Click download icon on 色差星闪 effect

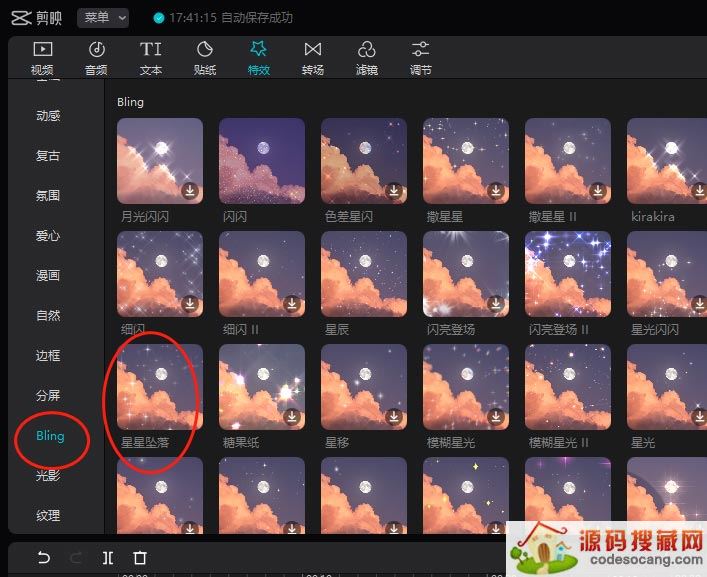394,191
